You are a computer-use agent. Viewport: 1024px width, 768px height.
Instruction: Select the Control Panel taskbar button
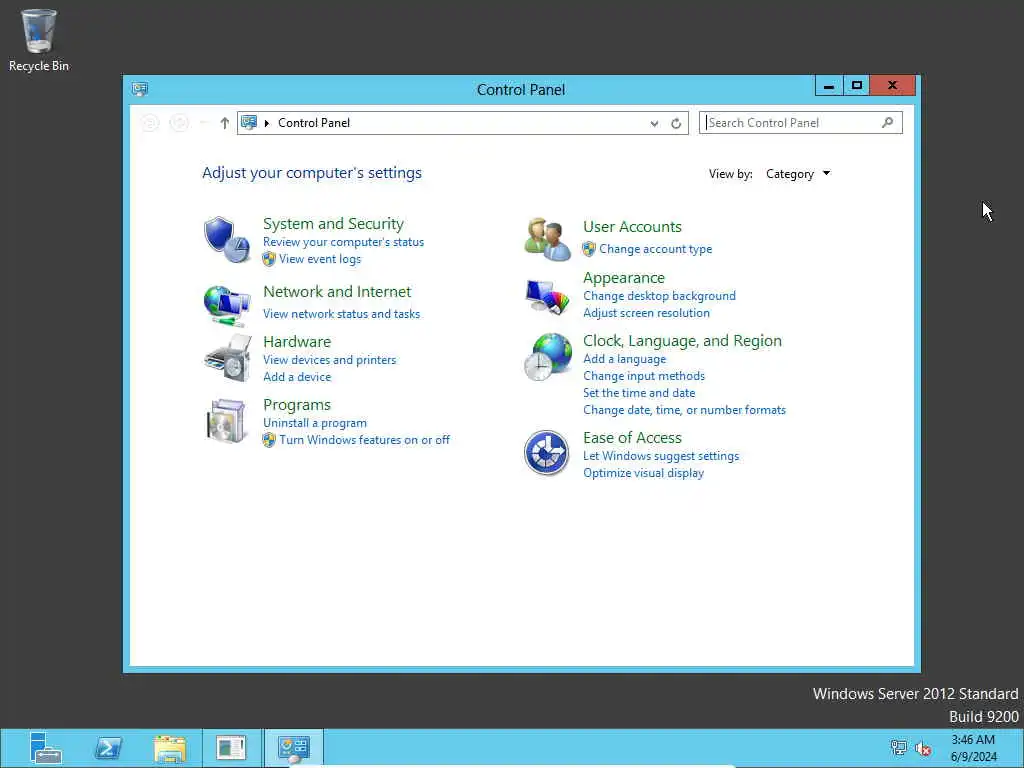coord(294,748)
